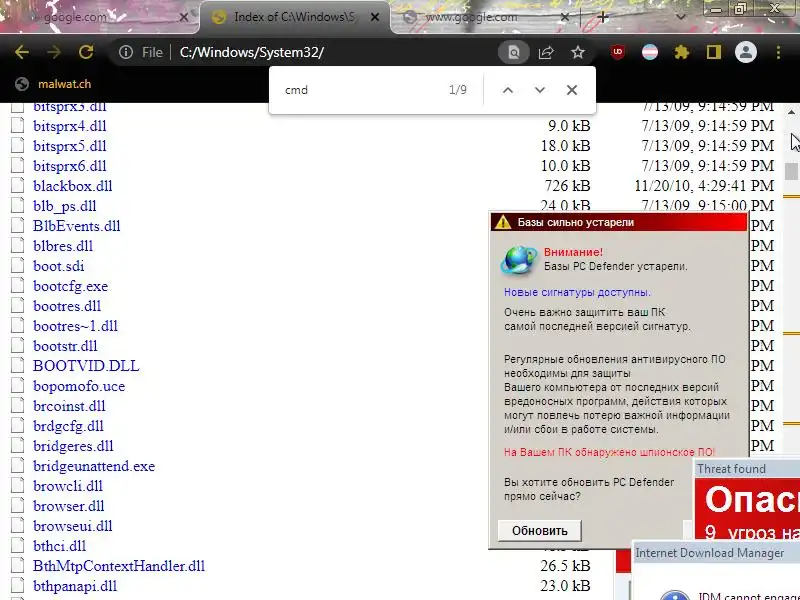The image size is (800, 600).
Task: Close the Index of C:\Windows tab
Action: 375,17
